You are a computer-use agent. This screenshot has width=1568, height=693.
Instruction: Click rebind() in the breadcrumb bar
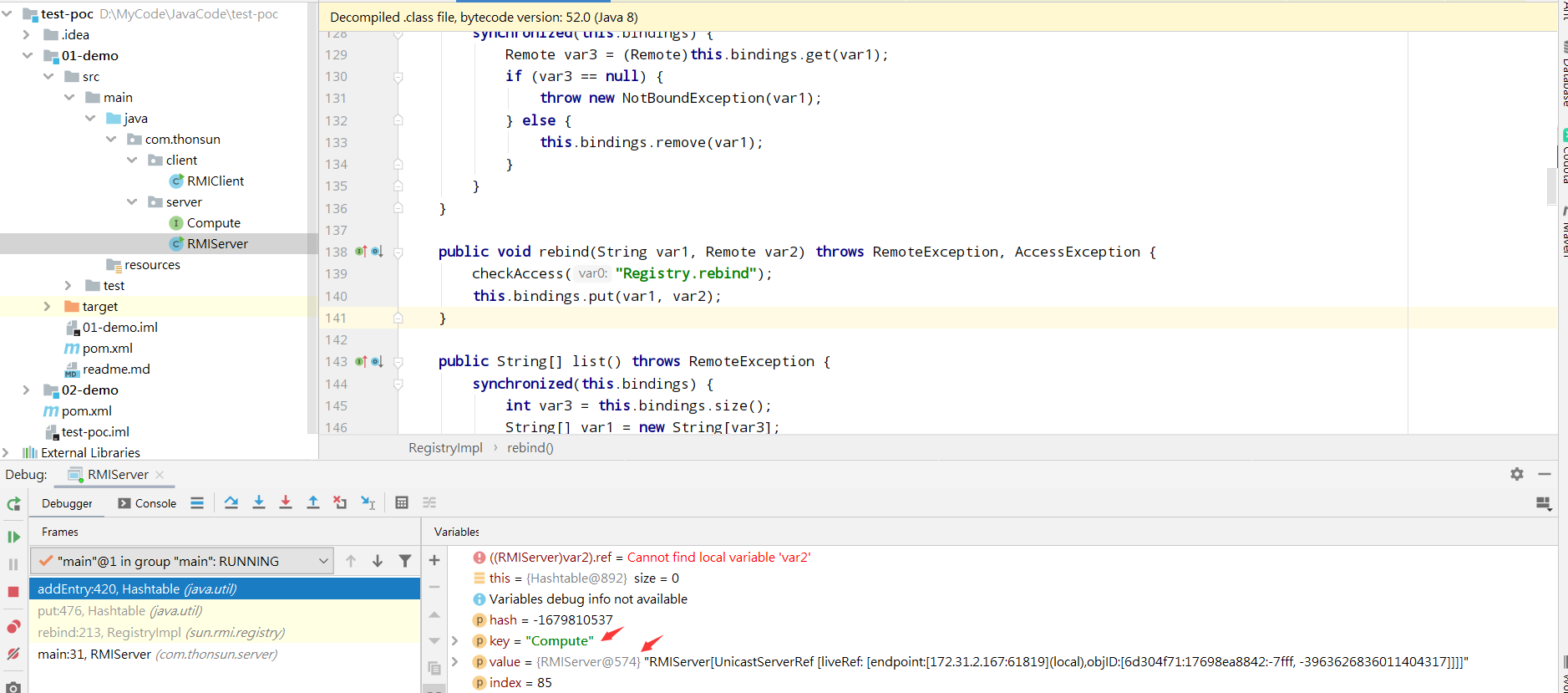click(530, 447)
